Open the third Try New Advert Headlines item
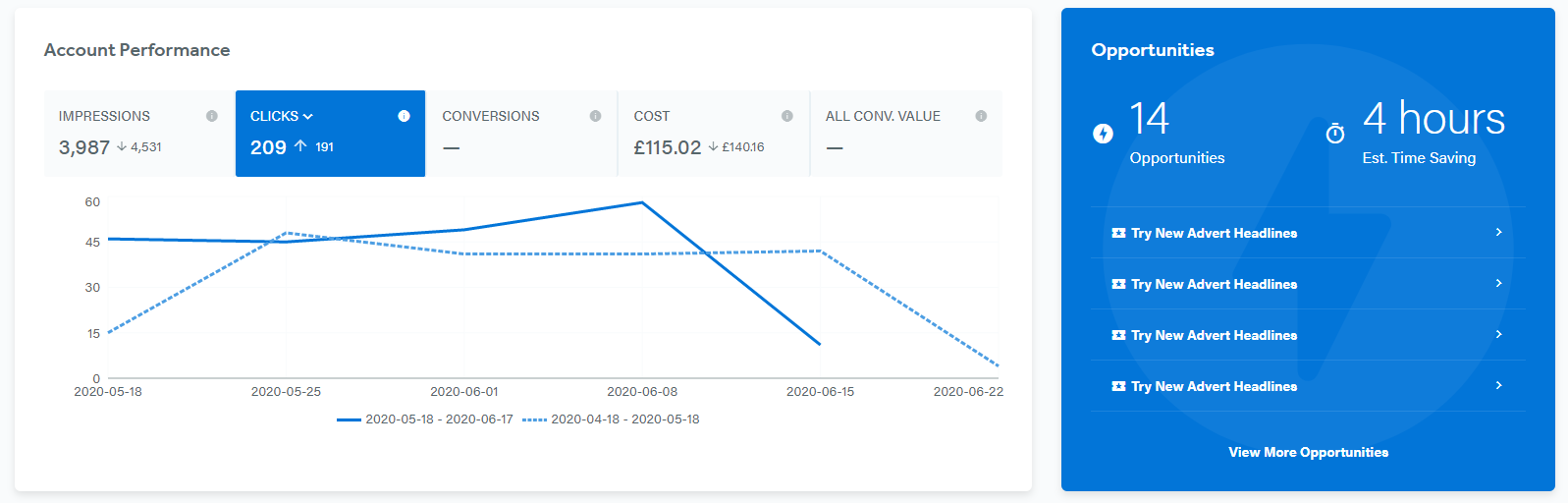The height and width of the screenshot is (503, 1568). click(1308, 335)
